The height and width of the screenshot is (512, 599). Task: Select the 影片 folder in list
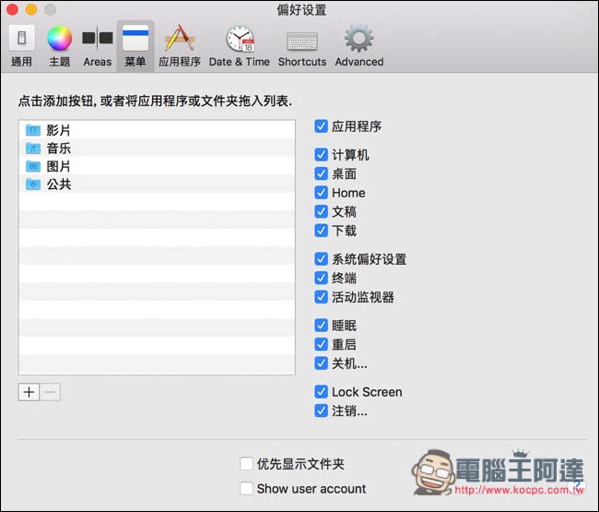[157, 130]
